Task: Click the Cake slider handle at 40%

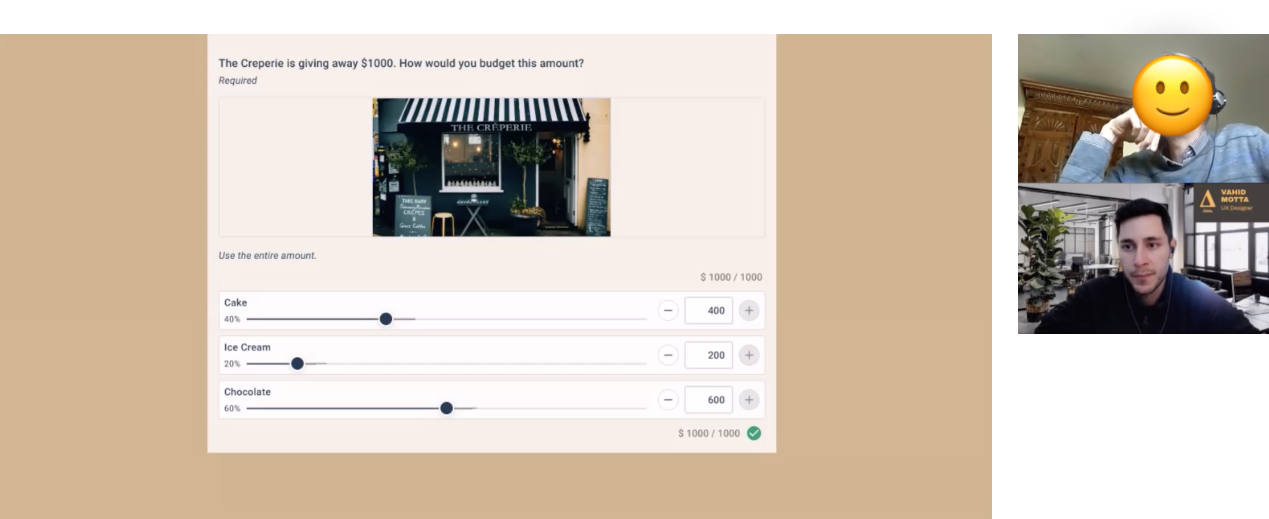Action: pos(386,319)
